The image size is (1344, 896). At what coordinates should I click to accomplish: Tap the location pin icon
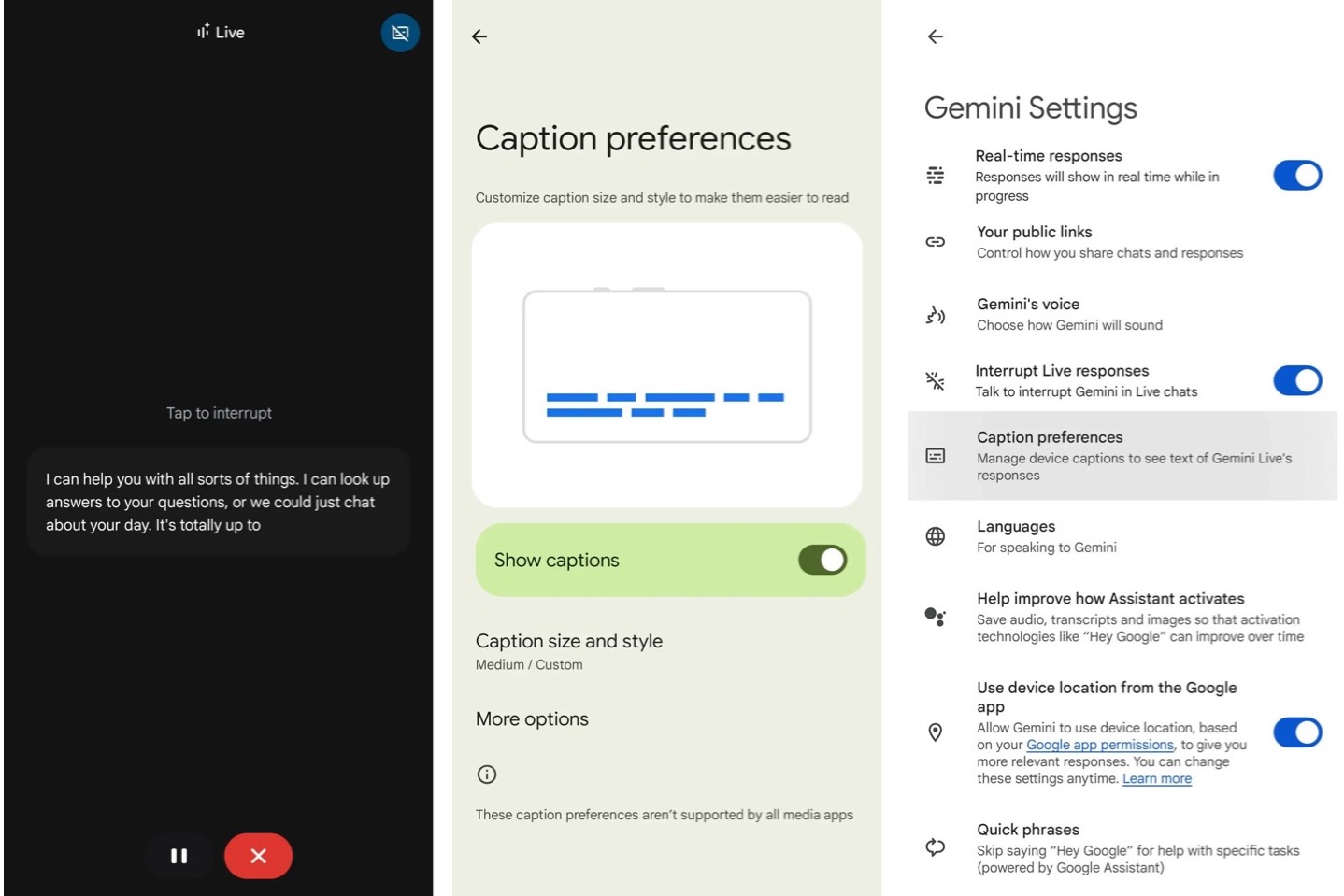point(935,732)
